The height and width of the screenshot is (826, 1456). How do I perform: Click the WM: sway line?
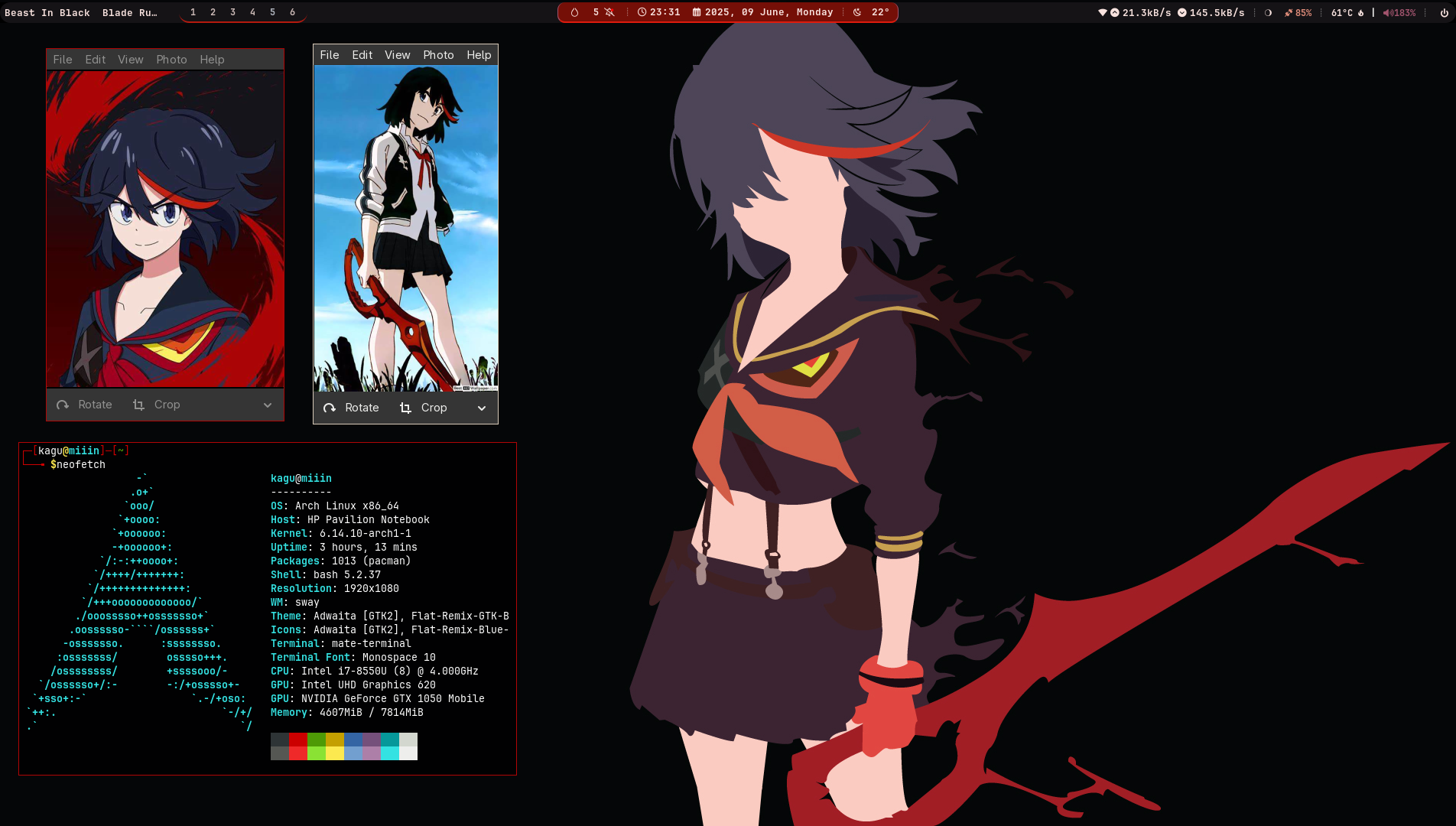(295, 602)
